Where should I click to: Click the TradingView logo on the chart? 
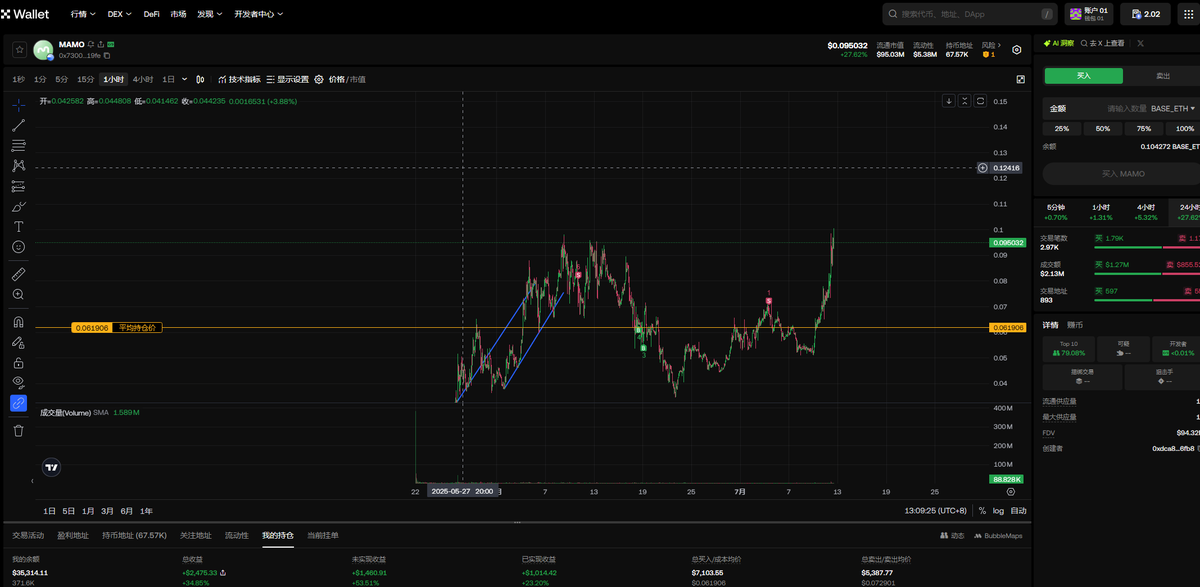click(x=52, y=466)
